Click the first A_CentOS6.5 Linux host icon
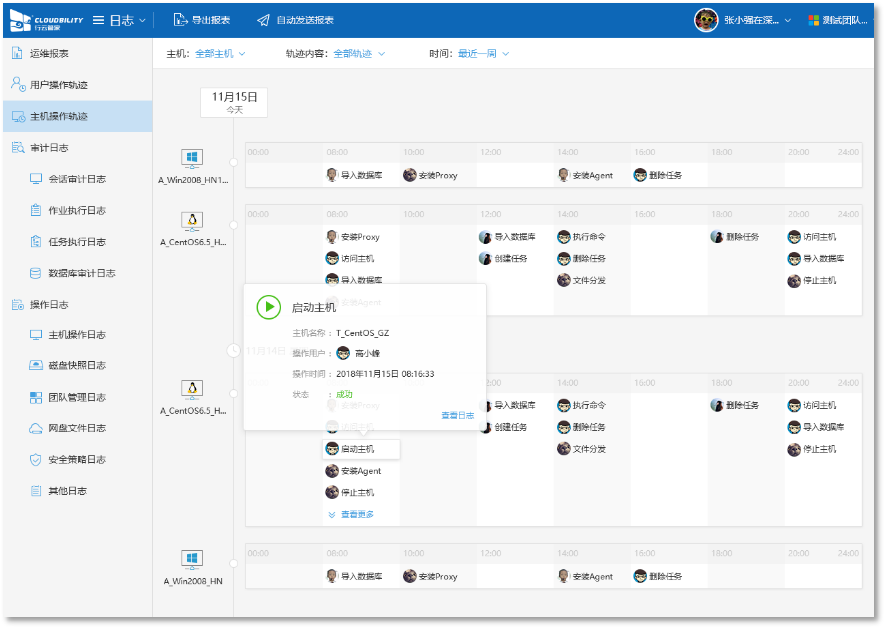This screenshot has height=629, width=886. pos(192,220)
